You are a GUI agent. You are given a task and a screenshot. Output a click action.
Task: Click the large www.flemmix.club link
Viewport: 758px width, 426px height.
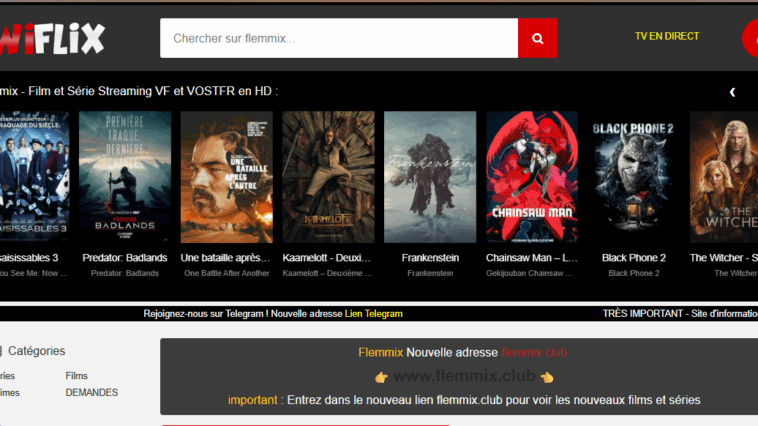464,376
